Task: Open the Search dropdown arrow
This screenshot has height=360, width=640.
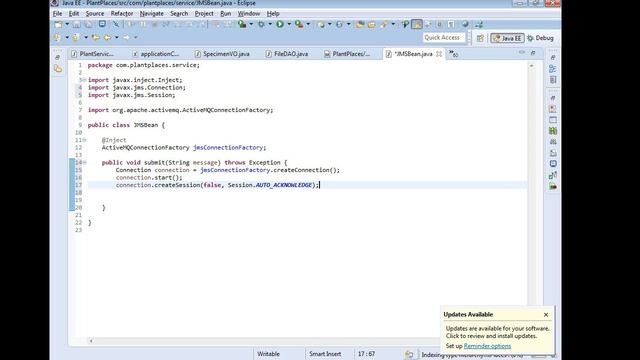Action: tap(393, 24)
